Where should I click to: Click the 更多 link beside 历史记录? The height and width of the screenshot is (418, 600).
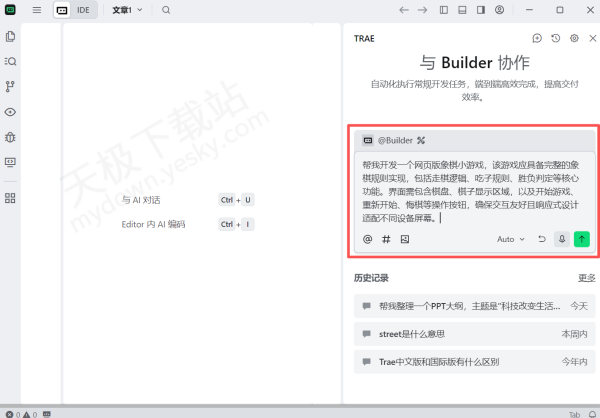(586, 277)
